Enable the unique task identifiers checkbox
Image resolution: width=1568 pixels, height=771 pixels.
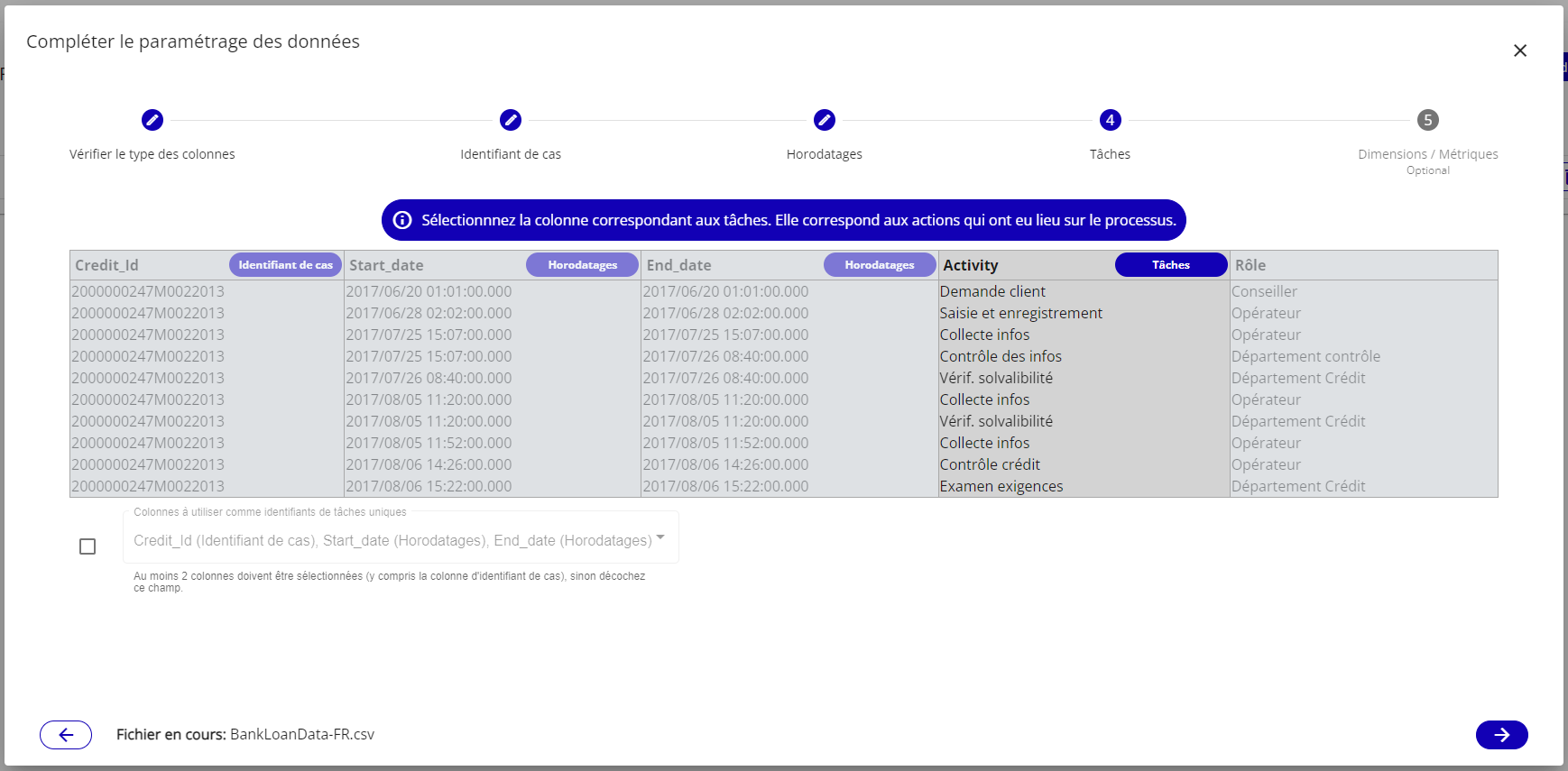88,546
